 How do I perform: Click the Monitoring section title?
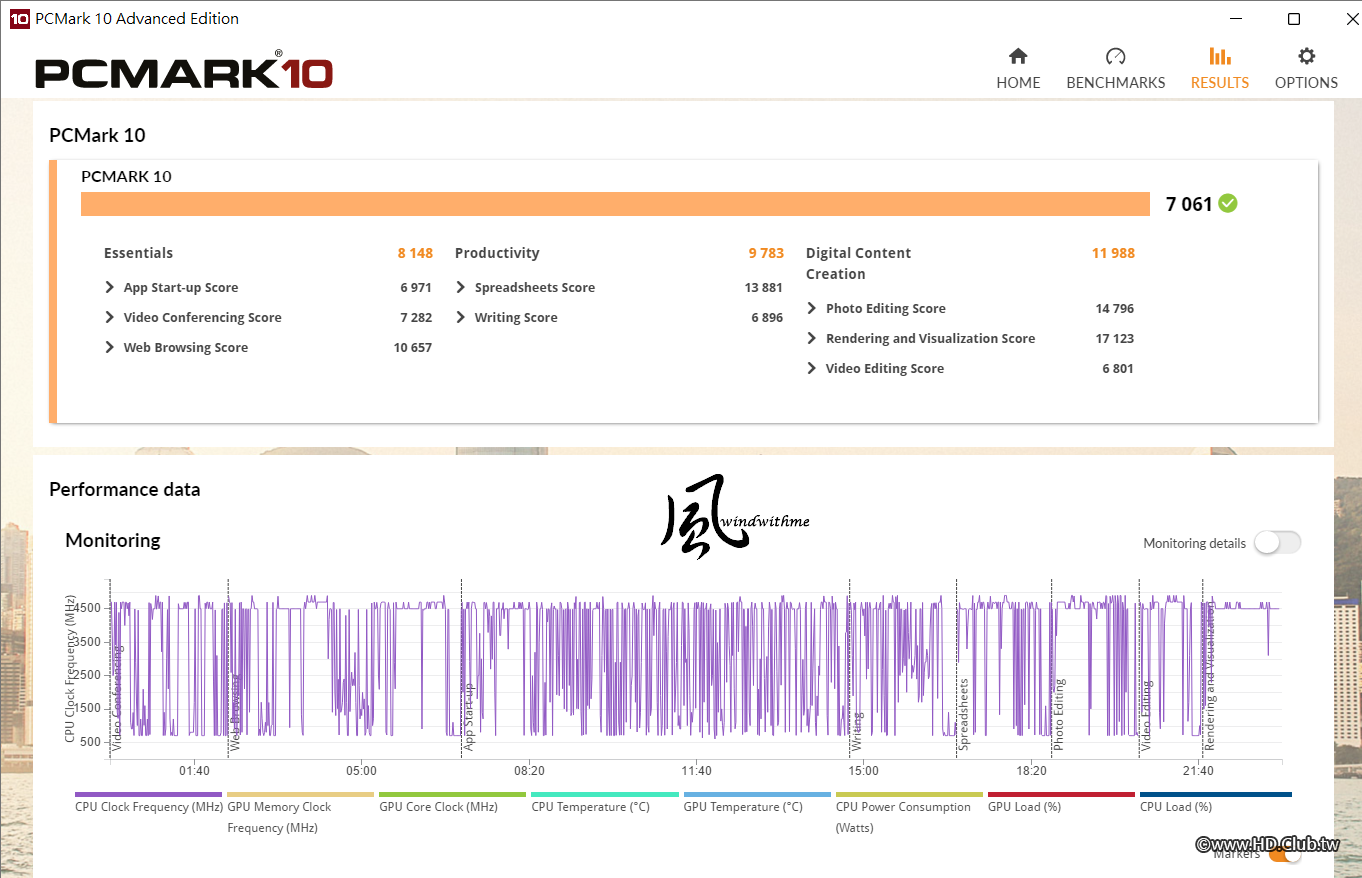[x=113, y=540]
